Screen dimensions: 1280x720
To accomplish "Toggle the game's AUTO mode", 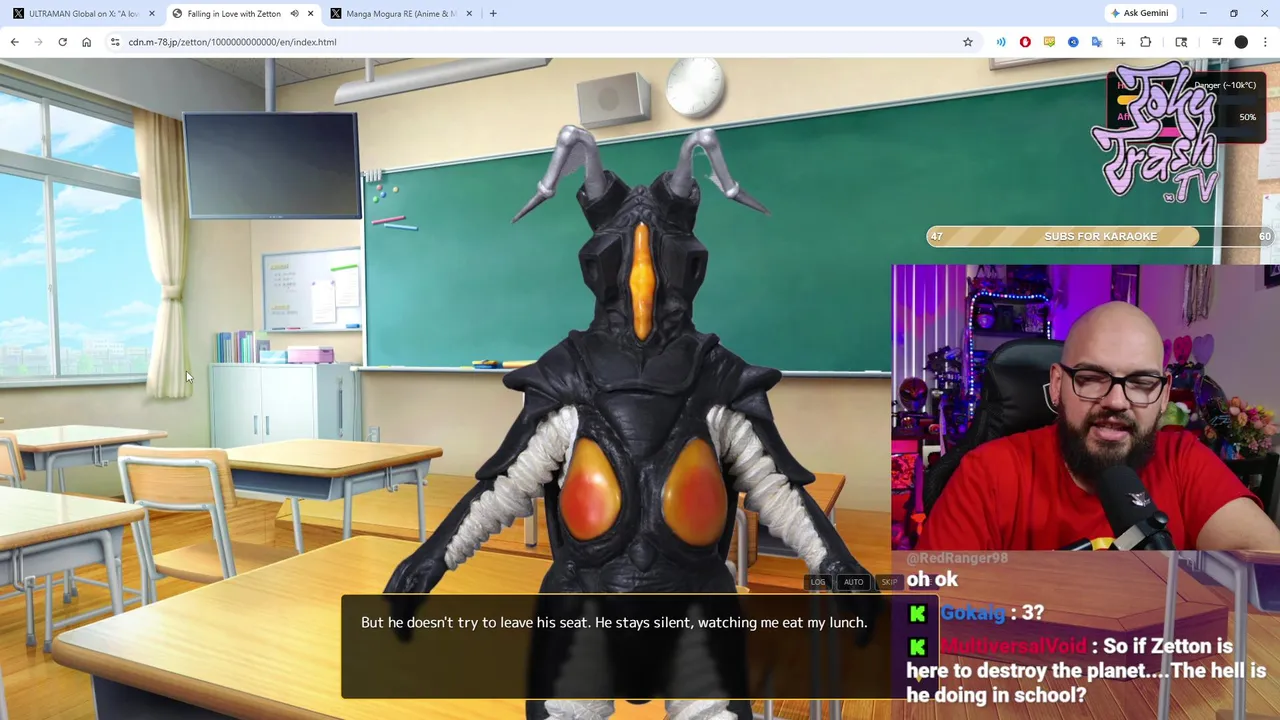I will pos(853,582).
